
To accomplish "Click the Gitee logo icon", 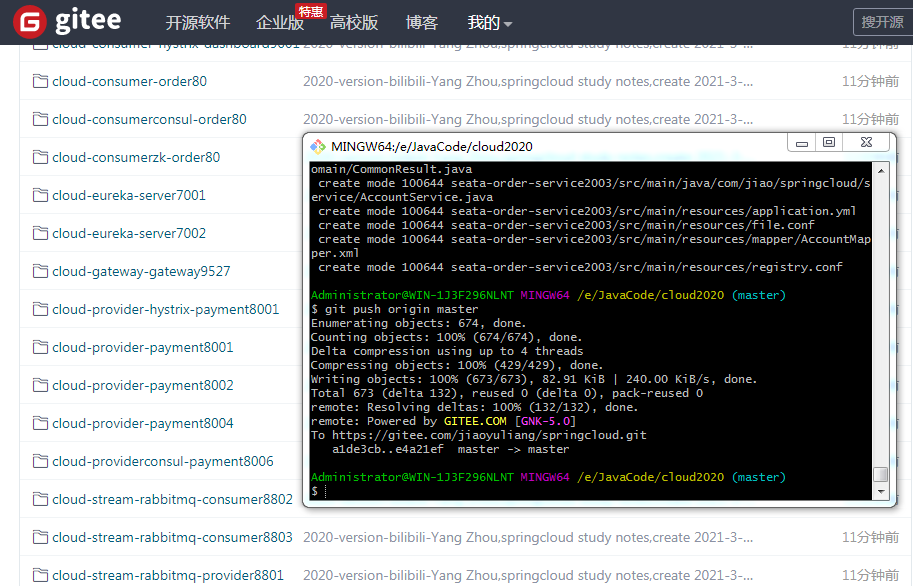I will tap(30, 22).
